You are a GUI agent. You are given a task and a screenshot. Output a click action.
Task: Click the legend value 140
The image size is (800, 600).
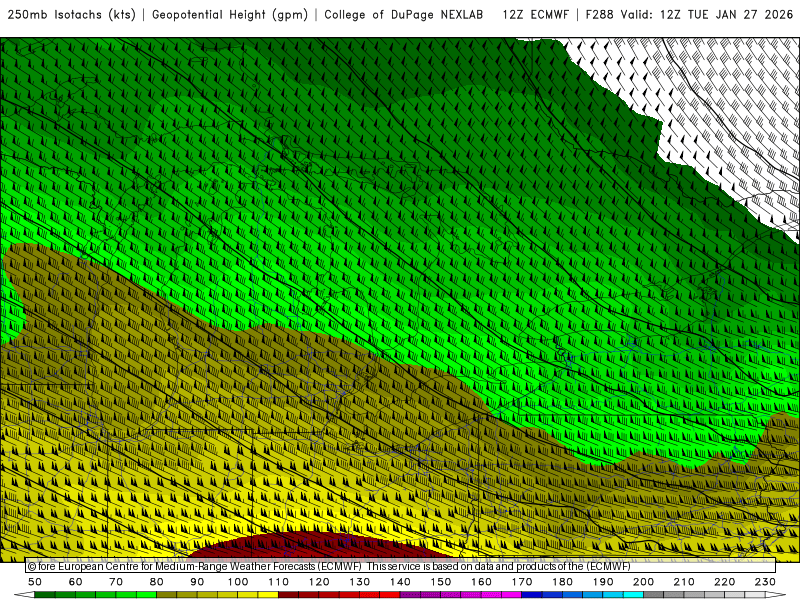[400, 582]
